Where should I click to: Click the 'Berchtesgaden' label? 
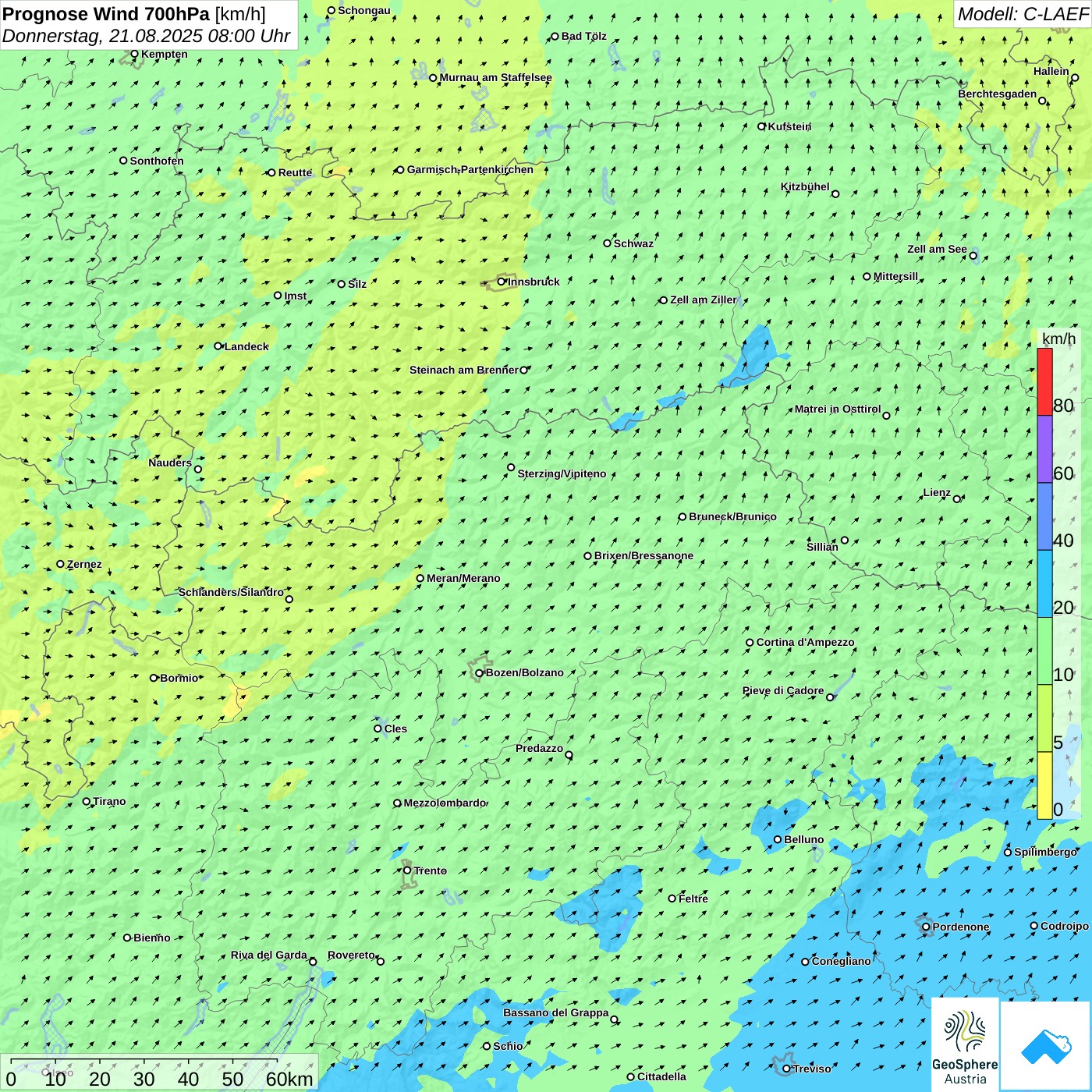point(997,94)
